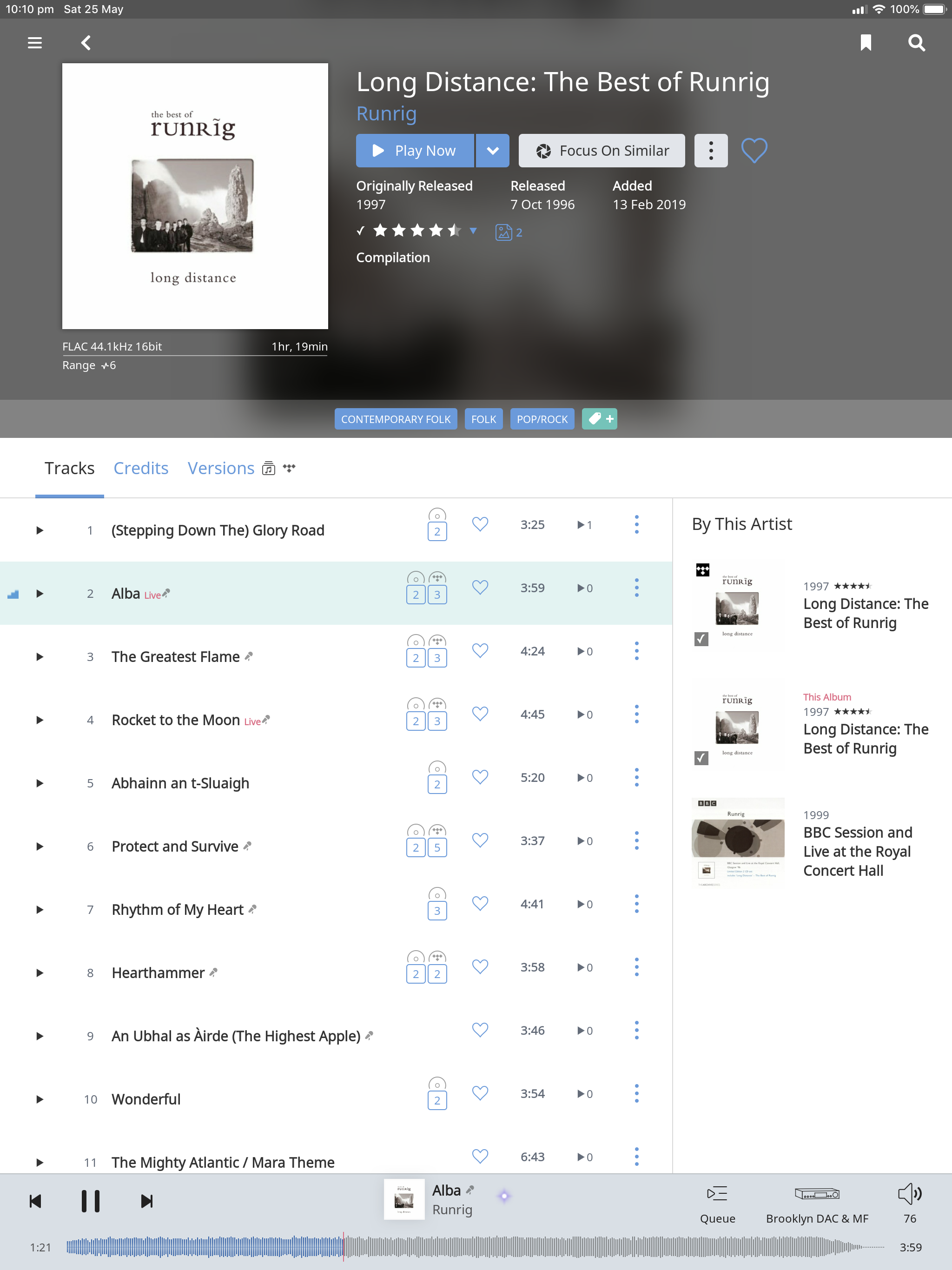Image resolution: width=952 pixels, height=1270 pixels.
Task: Open the Runrig artist link under title
Action: pos(386,114)
